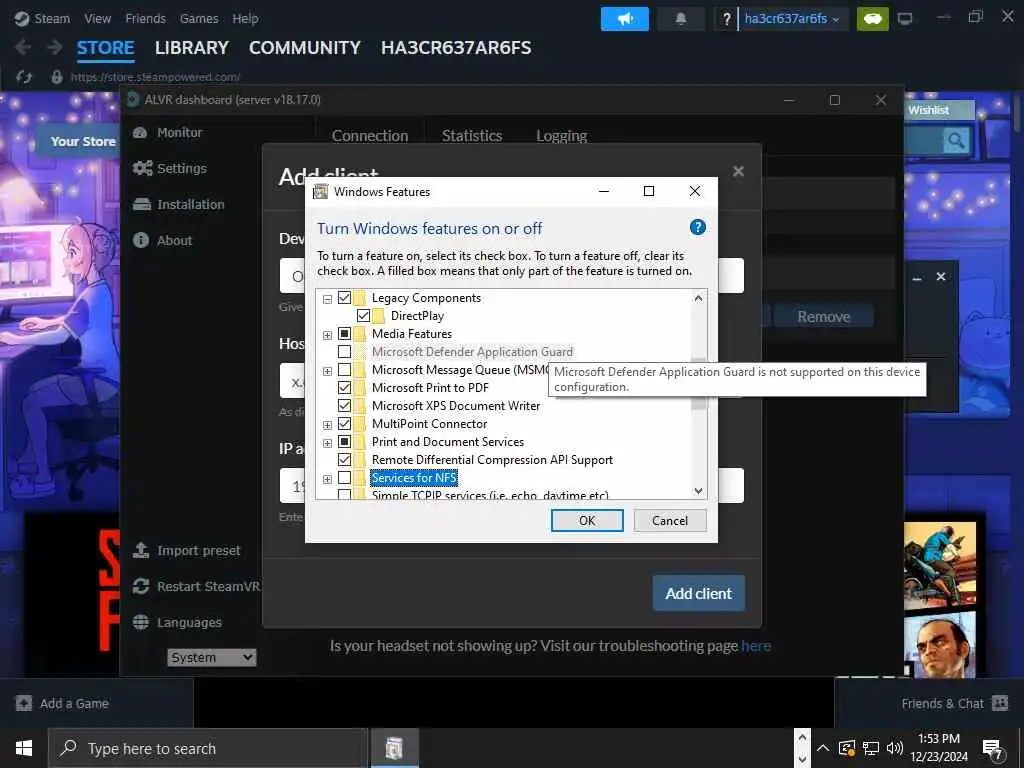Click the network tray icon
This screenshot has width=1024, height=768.
coord(871,748)
